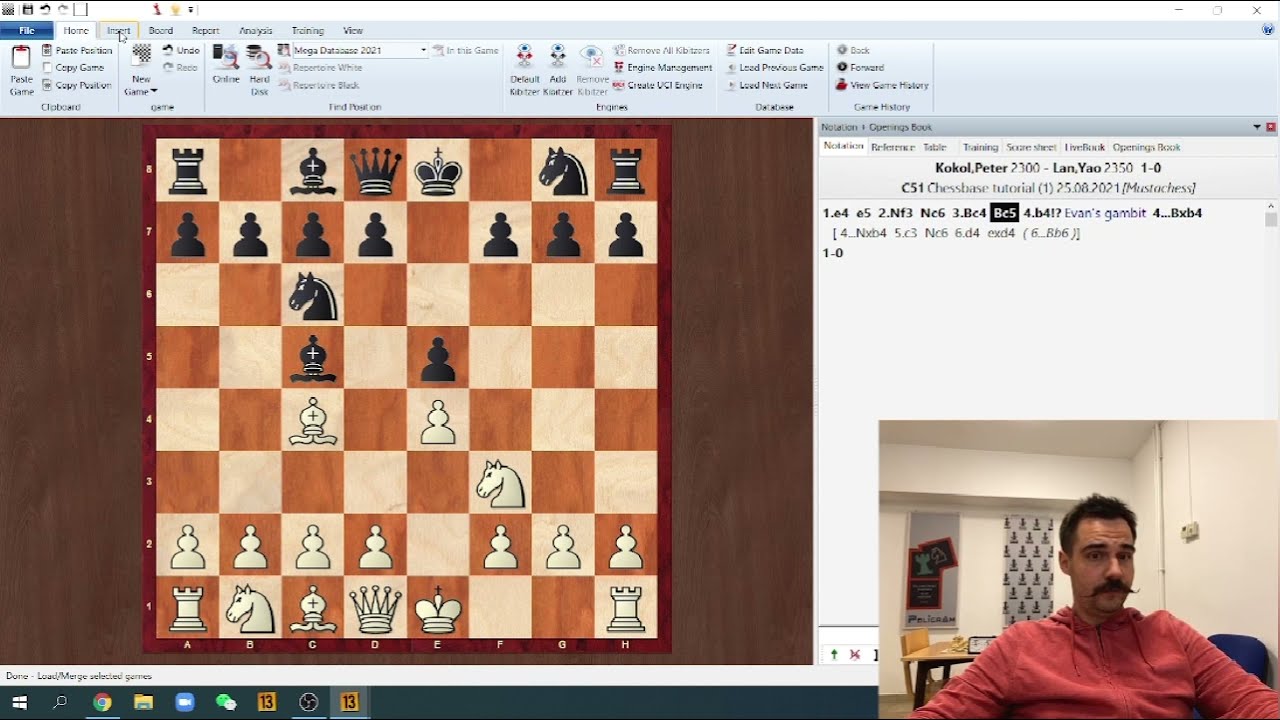Screen dimensions: 1280x720
Task: Open the notation pane dropdown arrow
Action: click(x=1257, y=127)
